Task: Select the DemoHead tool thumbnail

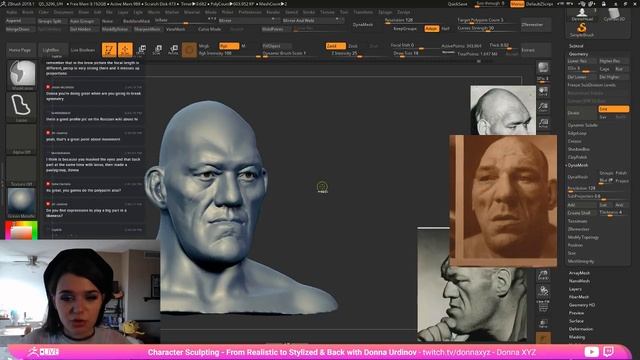Action: tap(582, 14)
